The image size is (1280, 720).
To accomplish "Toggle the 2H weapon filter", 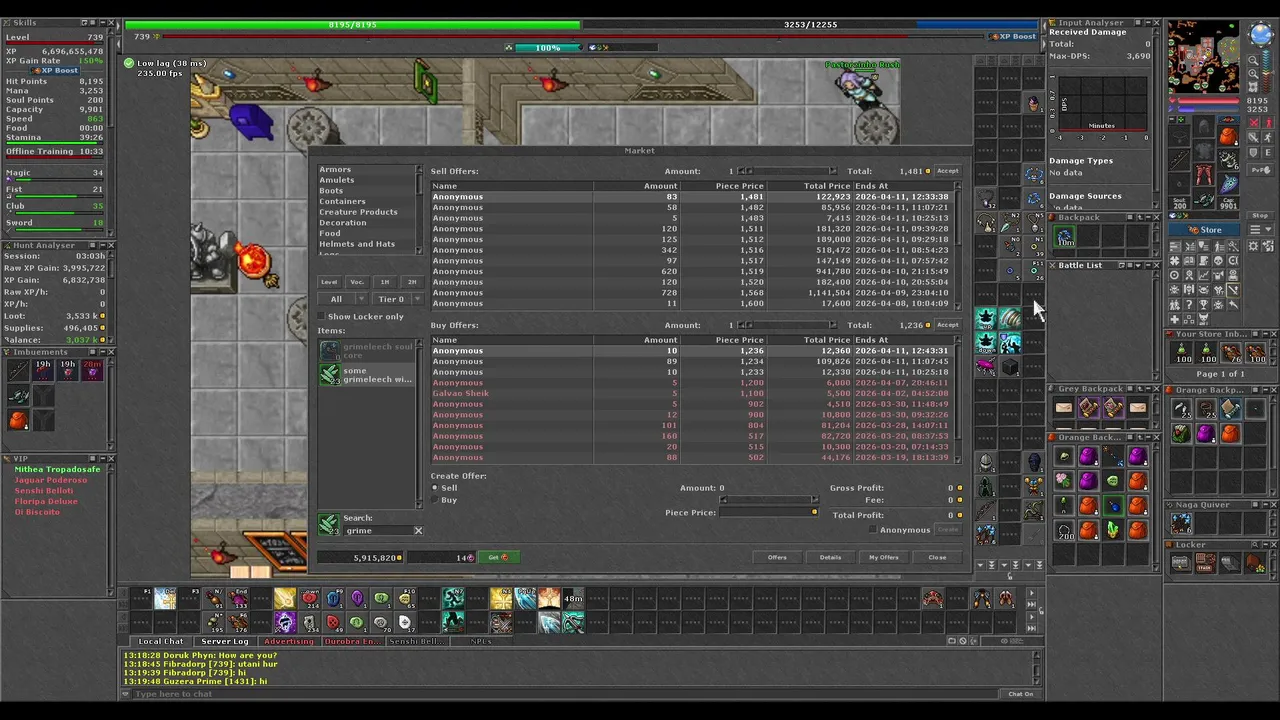I will point(412,282).
